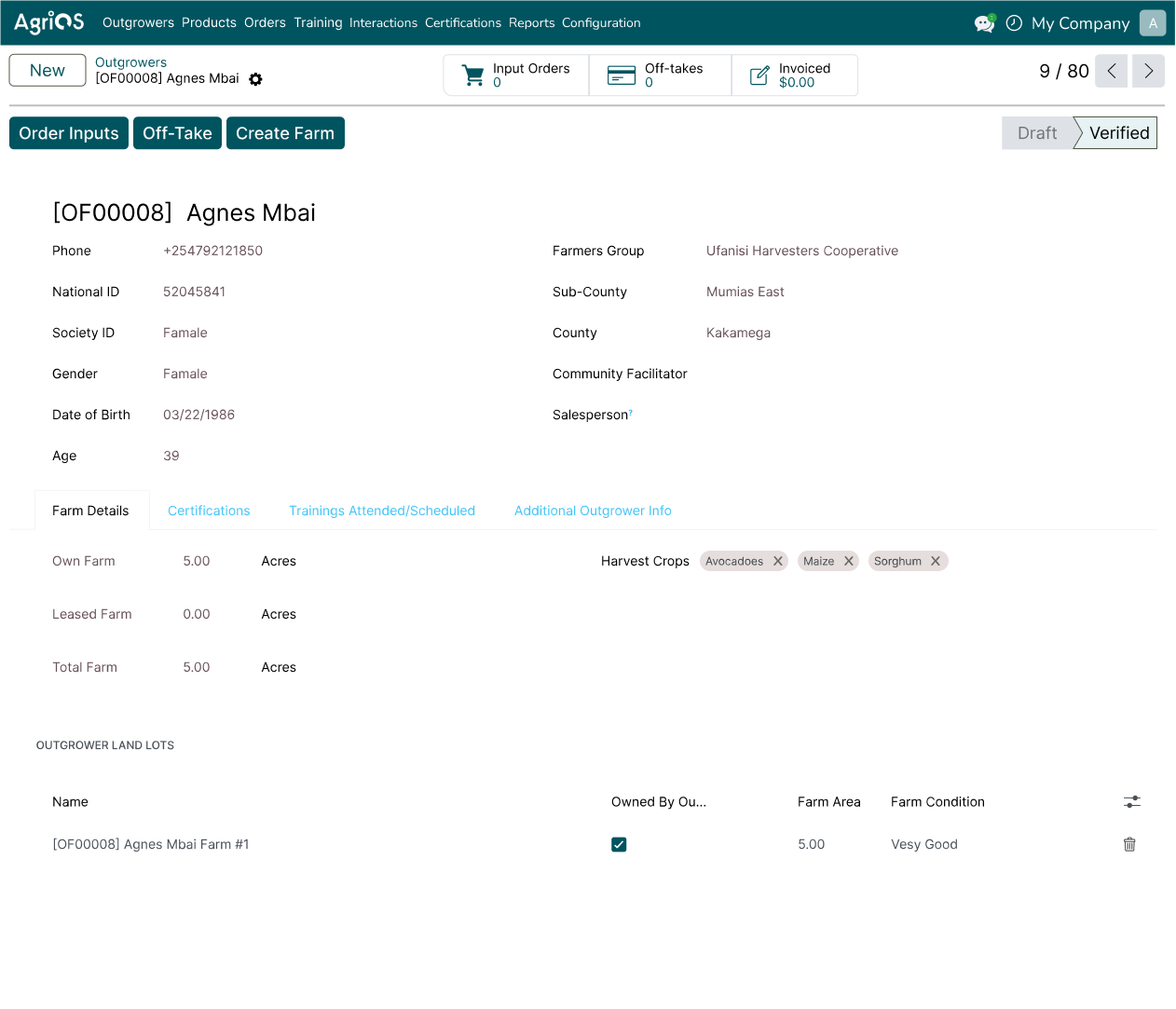
Task: Click the Order Inputs button
Action: pos(69,133)
